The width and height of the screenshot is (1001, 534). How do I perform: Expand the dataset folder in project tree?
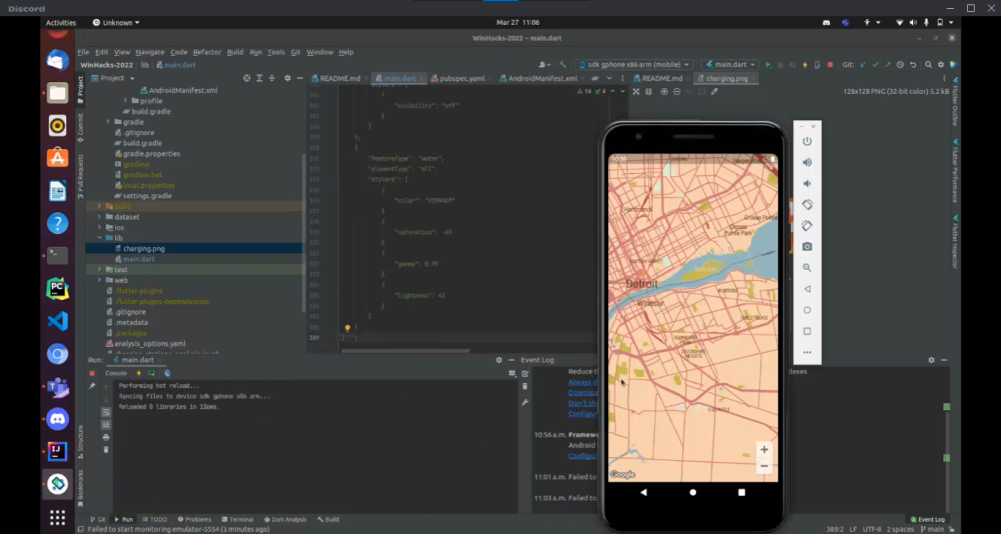pos(100,217)
